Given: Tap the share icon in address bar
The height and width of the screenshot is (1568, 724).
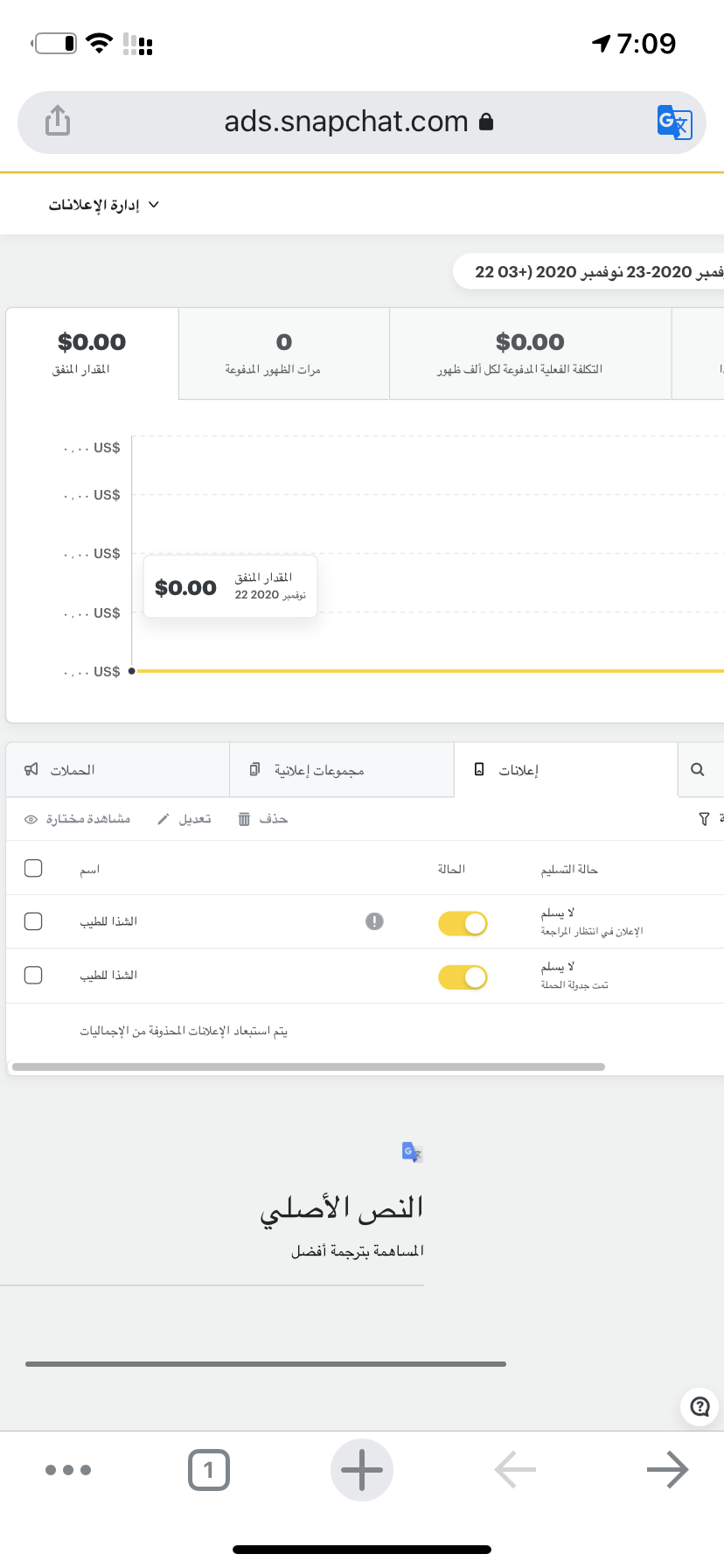Looking at the screenshot, I should click(58, 121).
